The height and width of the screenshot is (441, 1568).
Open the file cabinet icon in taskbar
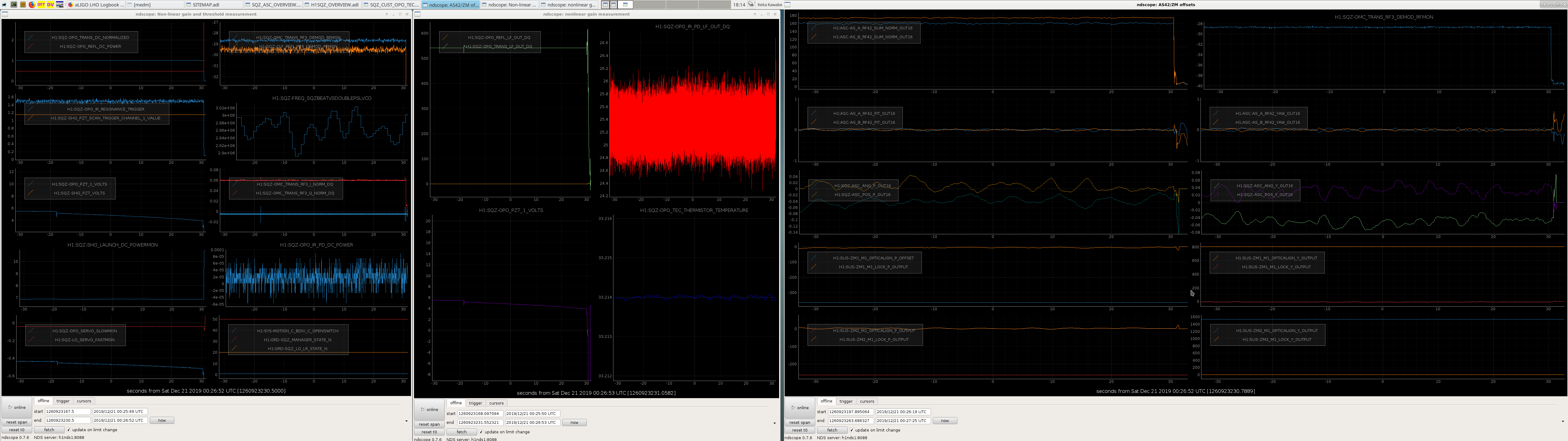(23, 4)
